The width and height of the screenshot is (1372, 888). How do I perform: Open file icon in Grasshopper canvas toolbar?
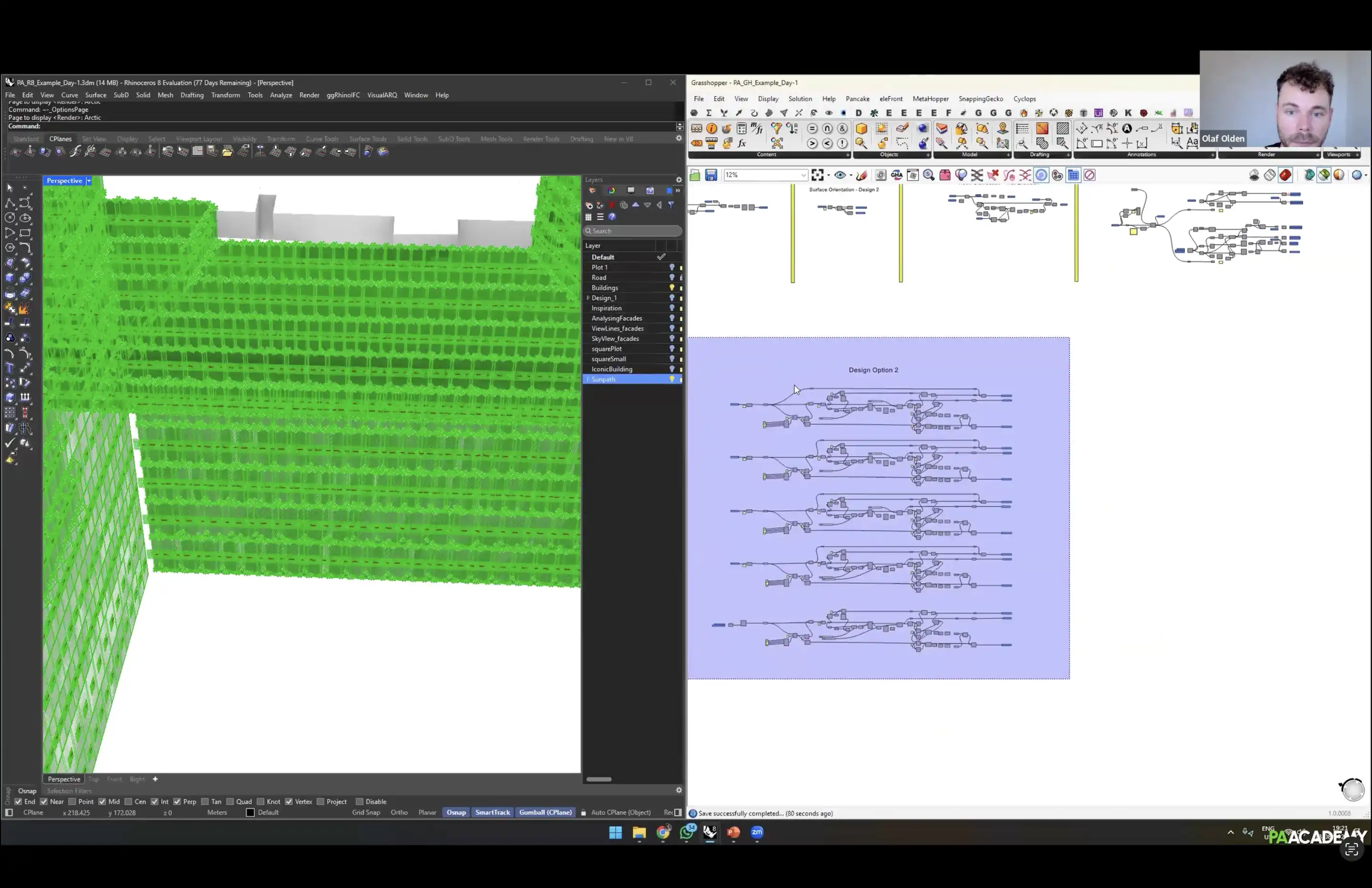(695, 175)
